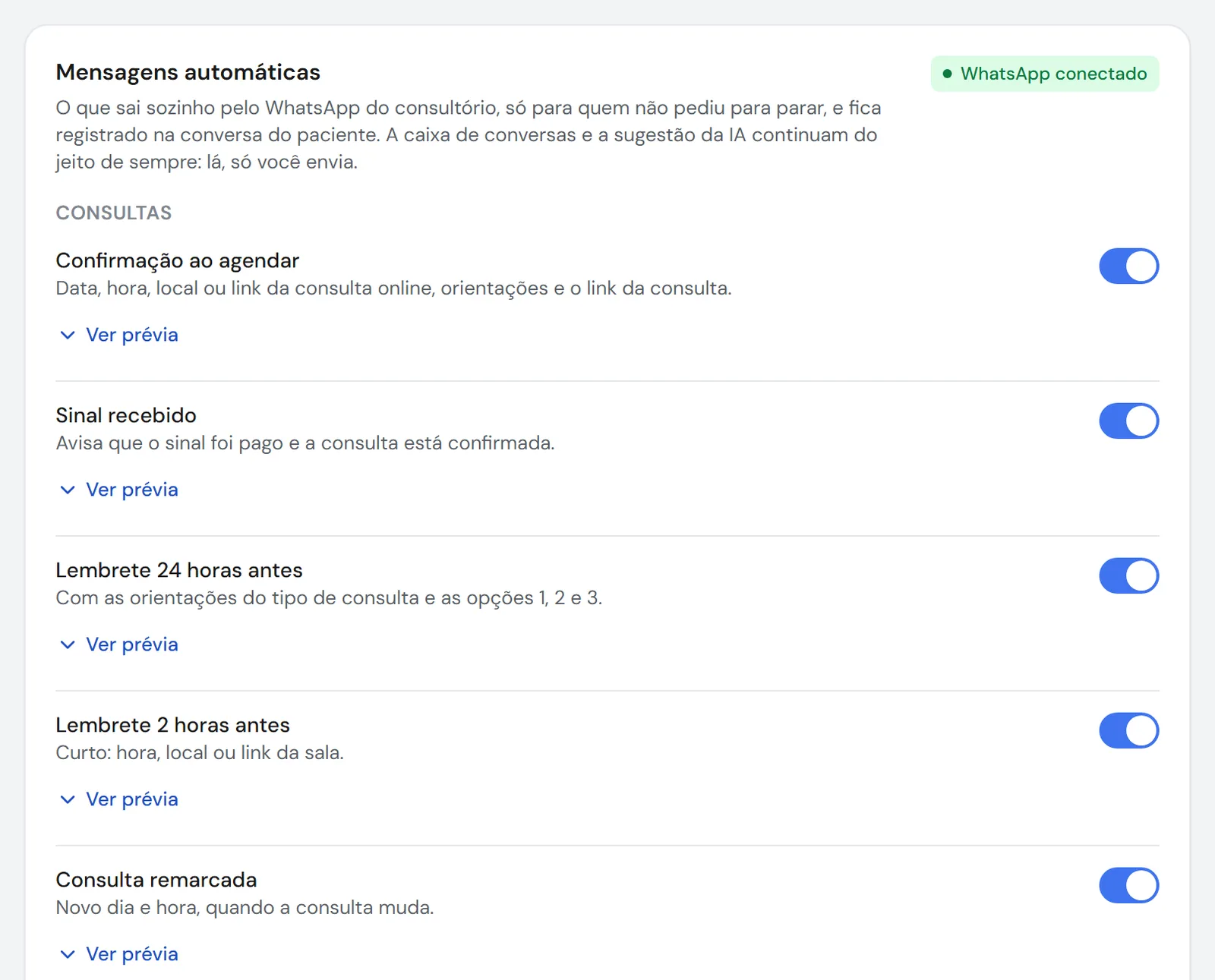Switch off Lembrete 2 horas antes toggle
This screenshot has height=980, width=1215.
[1128, 731]
